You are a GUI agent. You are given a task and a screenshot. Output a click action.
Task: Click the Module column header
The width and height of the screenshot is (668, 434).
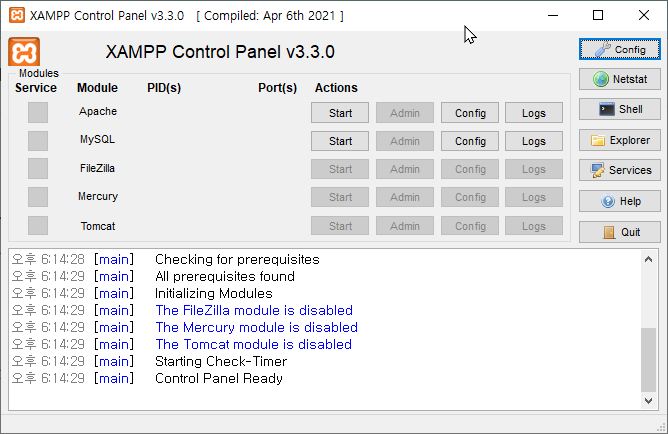97,88
